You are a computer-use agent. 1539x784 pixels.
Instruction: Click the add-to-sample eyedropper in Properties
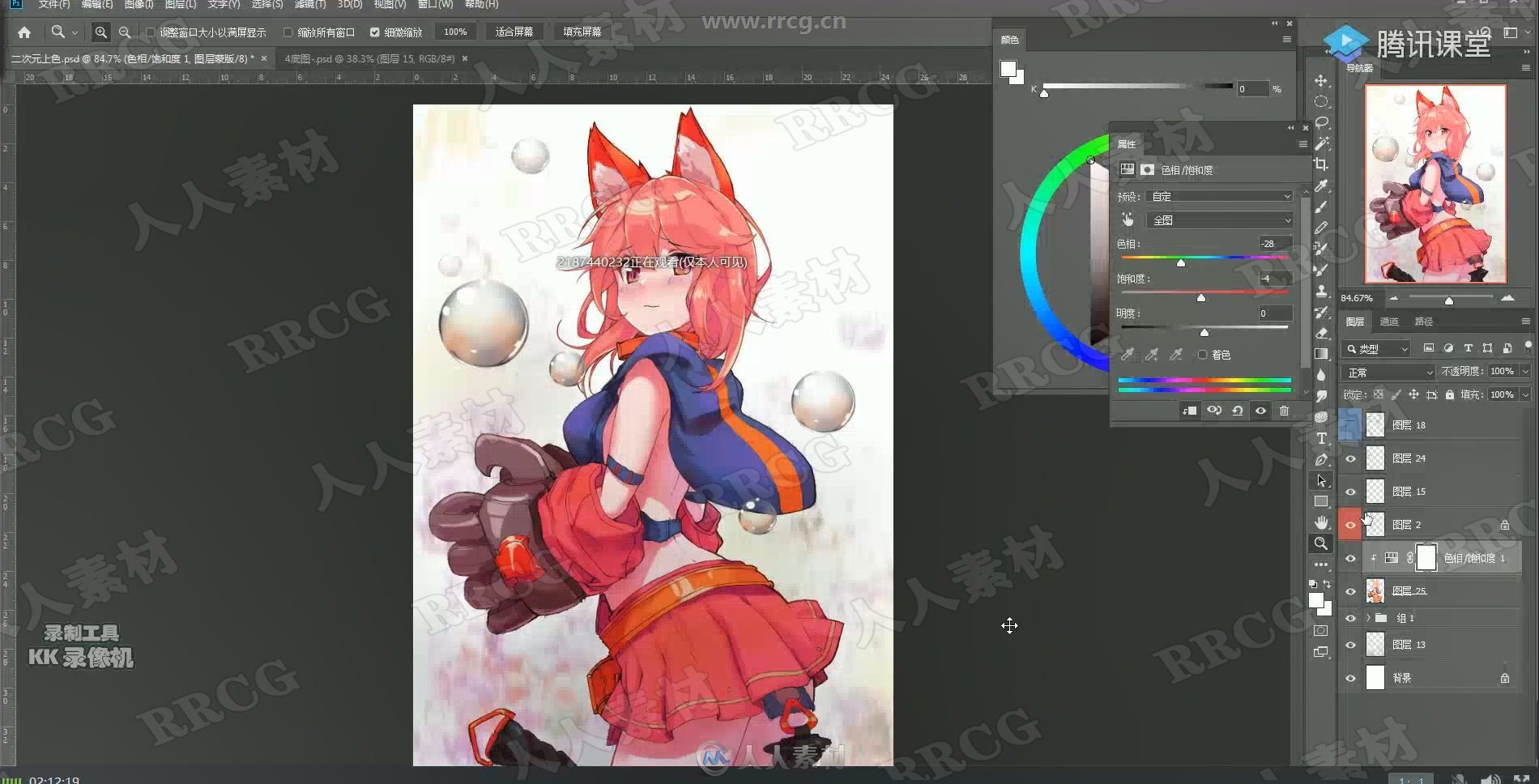point(1152,355)
